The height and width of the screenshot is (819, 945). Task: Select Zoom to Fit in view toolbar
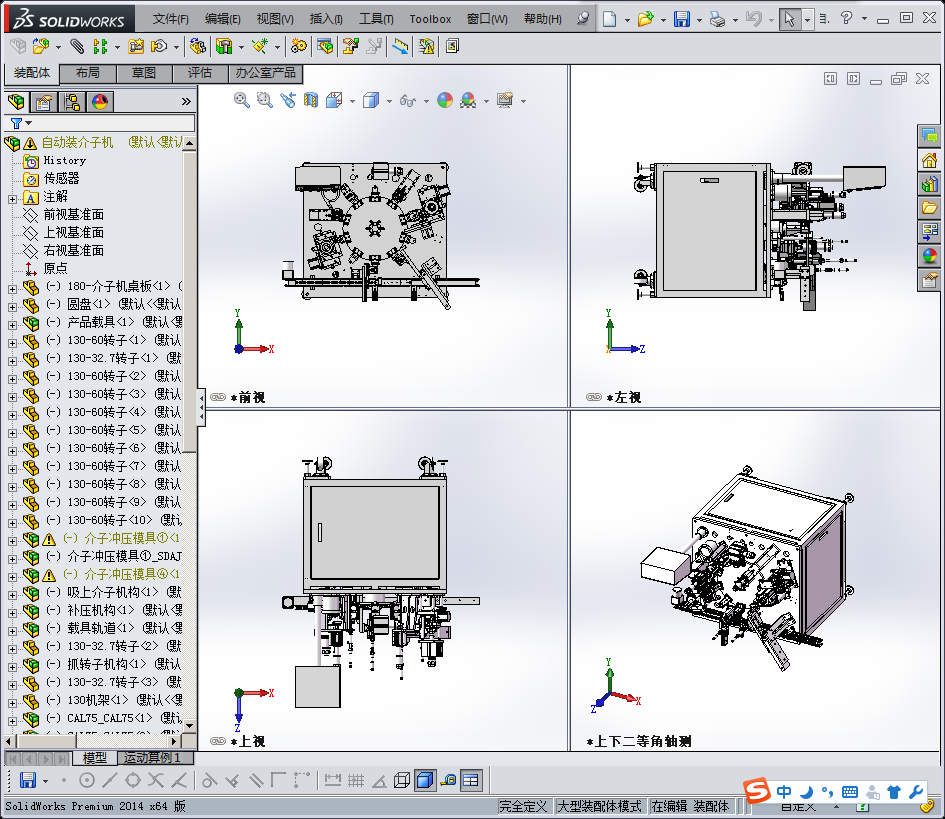point(242,101)
